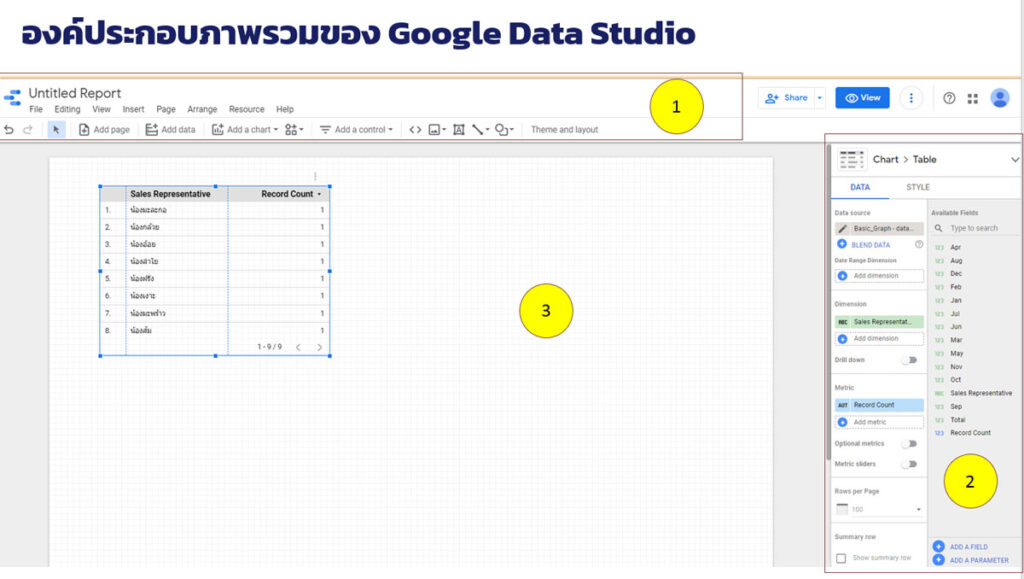Screen dimensions: 1024x579
Task: Click the Table chart type icon
Action: pyautogui.click(x=851, y=159)
